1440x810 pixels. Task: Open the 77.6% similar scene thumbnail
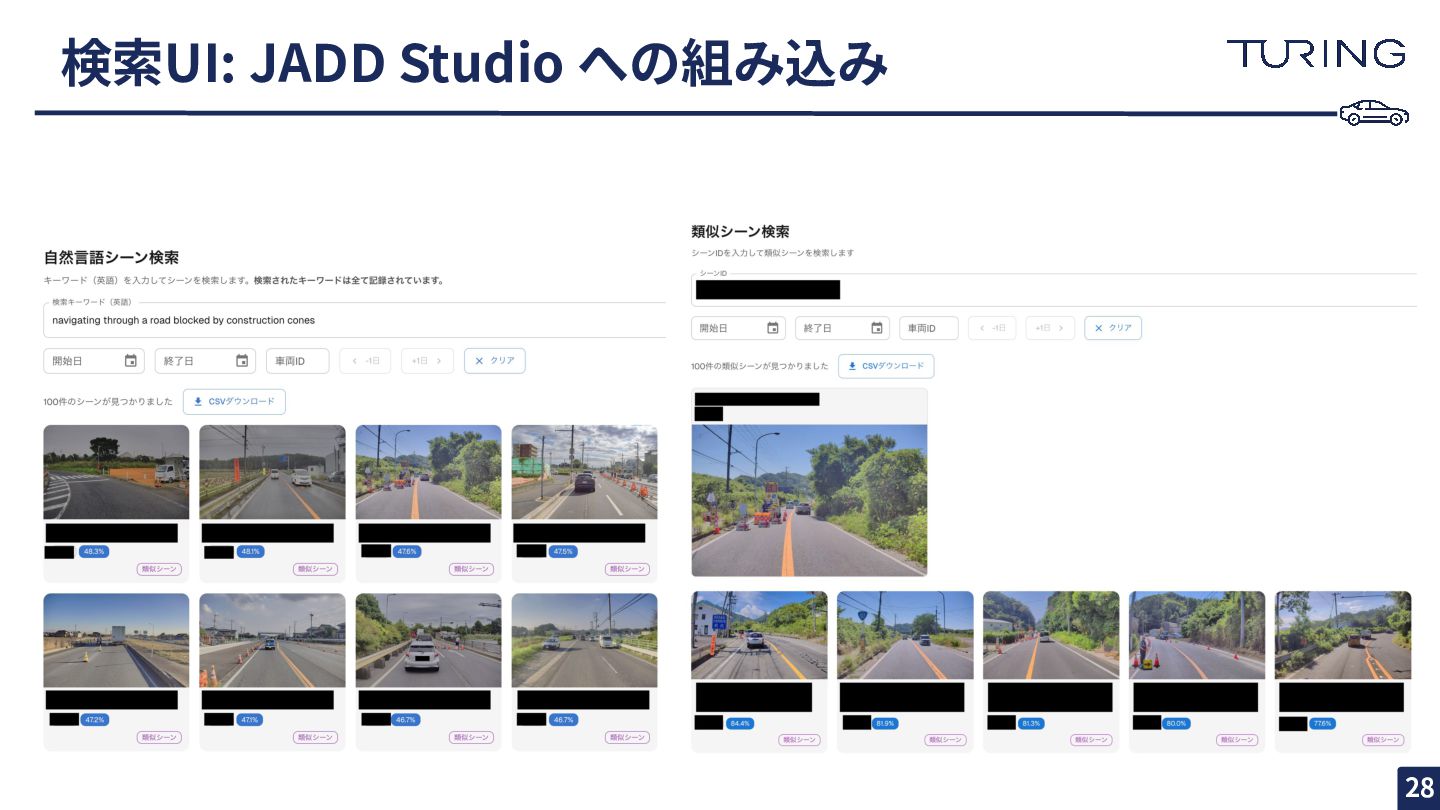[1343, 635]
